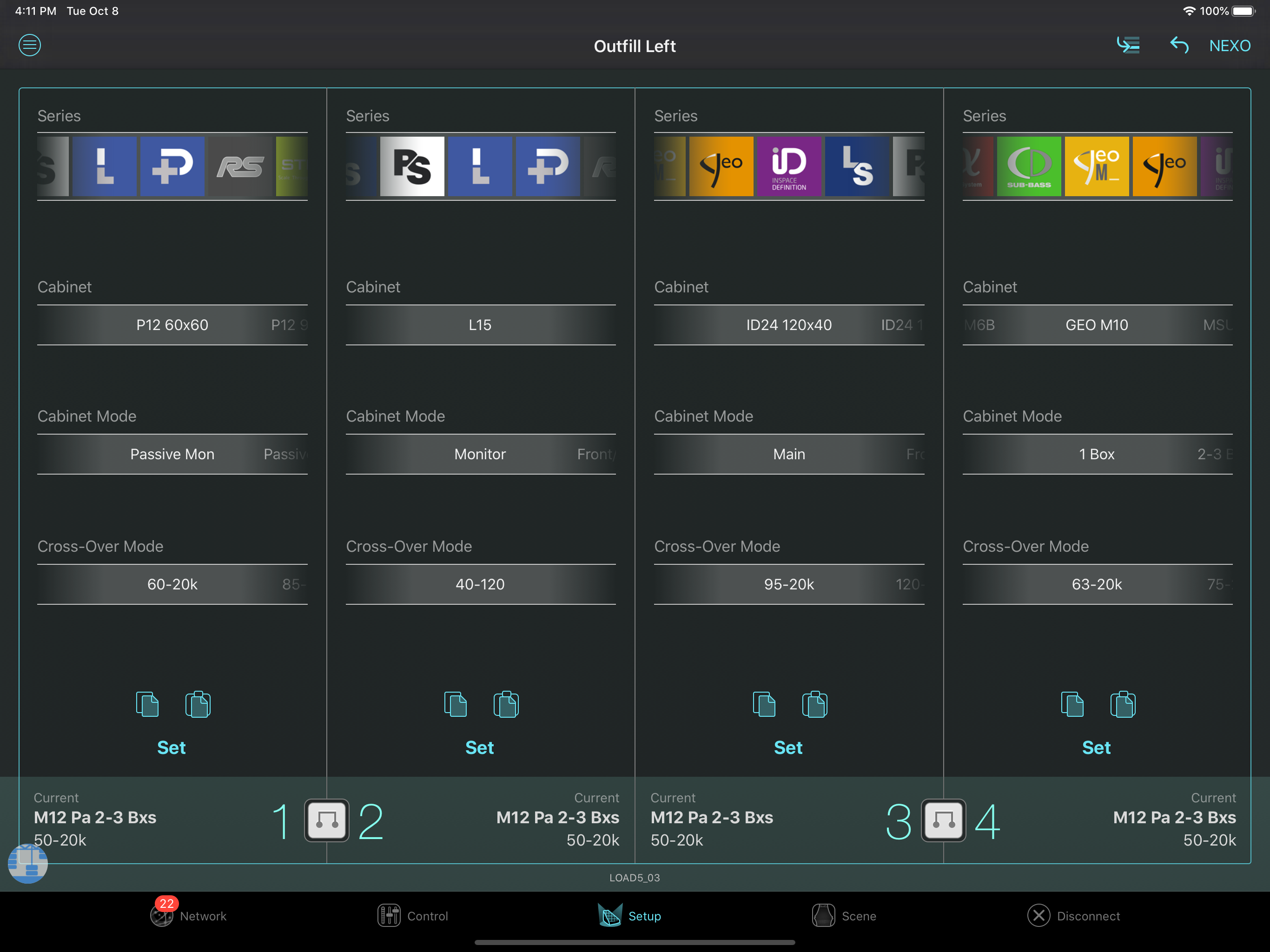The height and width of the screenshot is (952, 1270).
Task: Choose ID24 120x40 cabinet in channel 3
Action: click(x=789, y=325)
